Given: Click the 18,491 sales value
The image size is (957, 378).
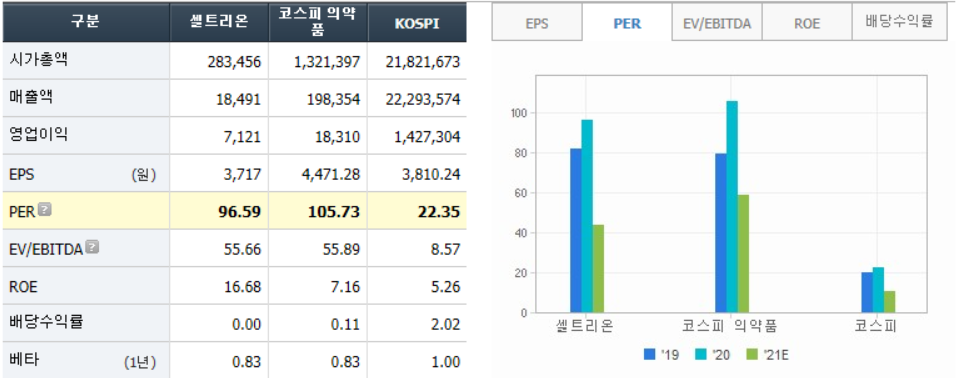Looking at the screenshot, I should [238, 100].
